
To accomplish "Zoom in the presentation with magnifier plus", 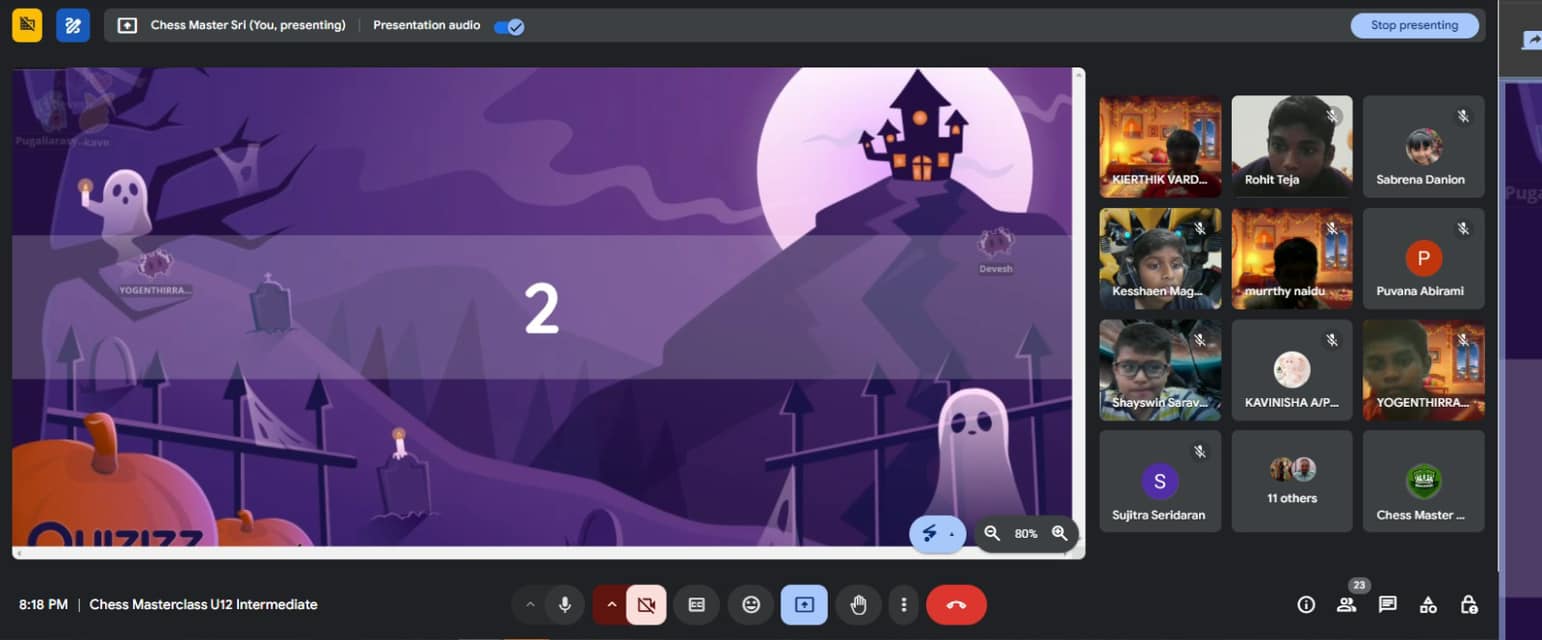I will click(1060, 533).
